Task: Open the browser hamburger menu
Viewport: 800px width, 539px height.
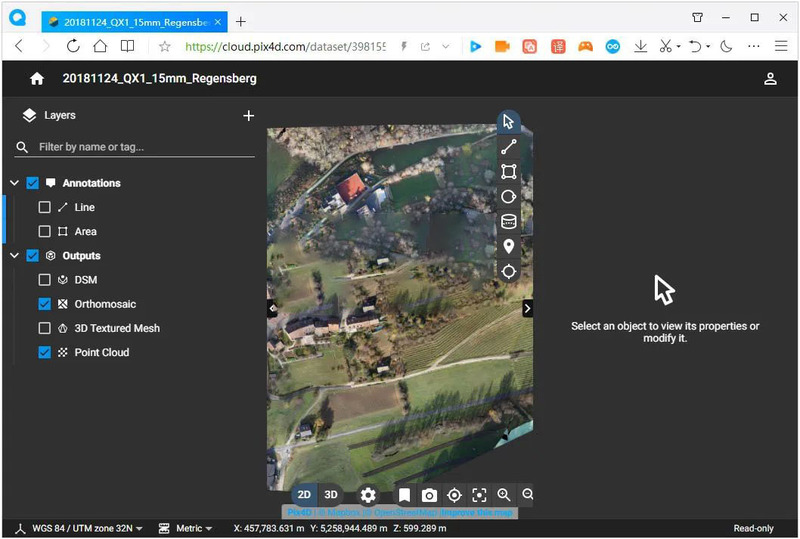Action: (x=781, y=46)
